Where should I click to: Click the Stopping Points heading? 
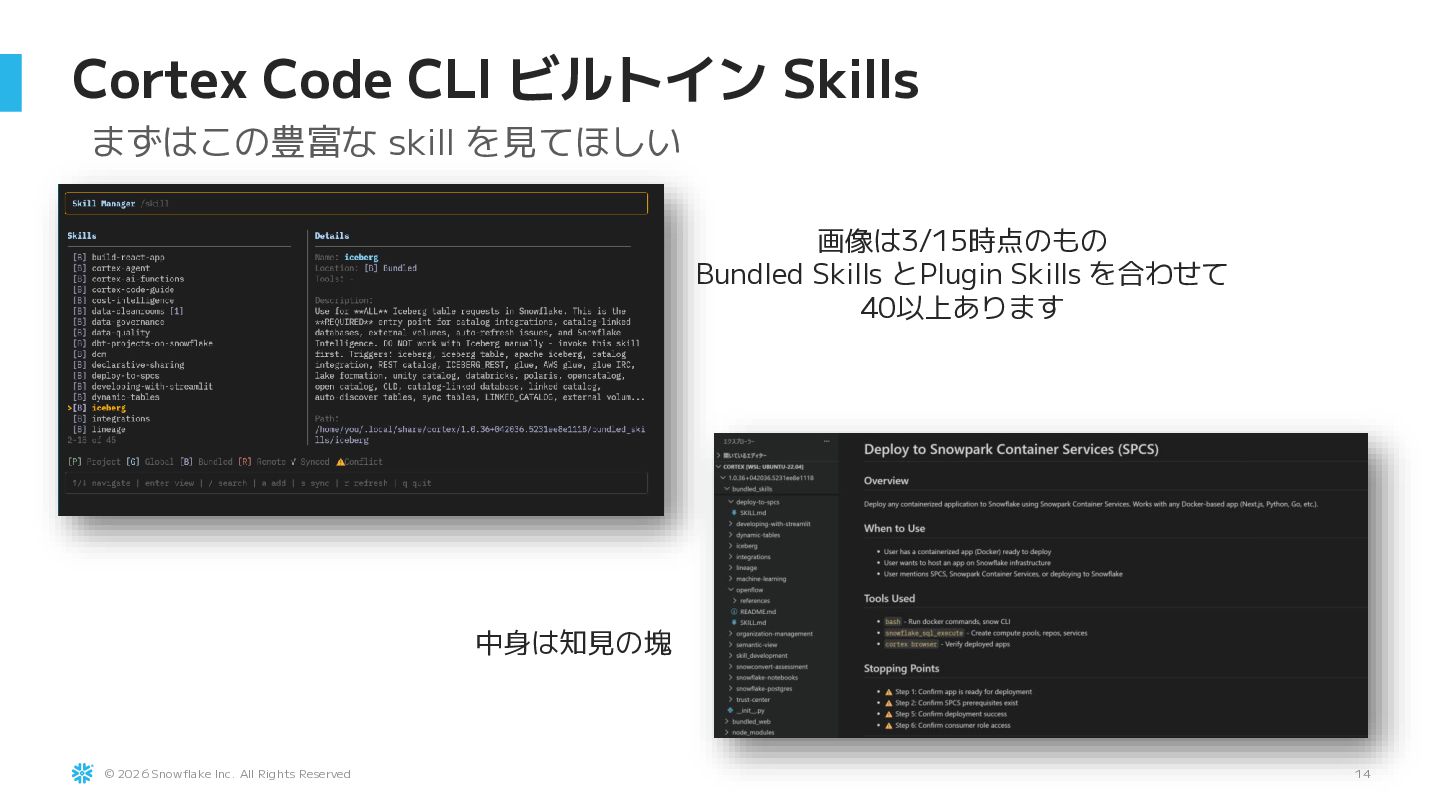tap(901, 668)
